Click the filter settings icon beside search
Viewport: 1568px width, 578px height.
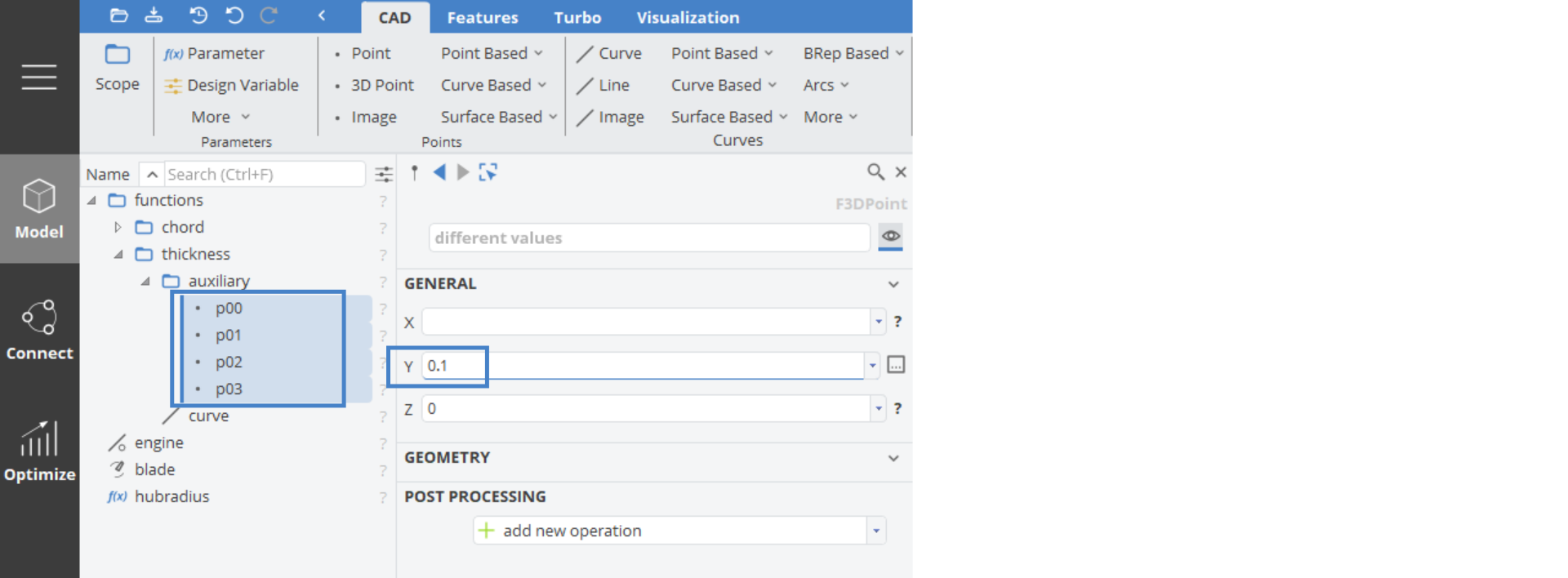(x=383, y=174)
